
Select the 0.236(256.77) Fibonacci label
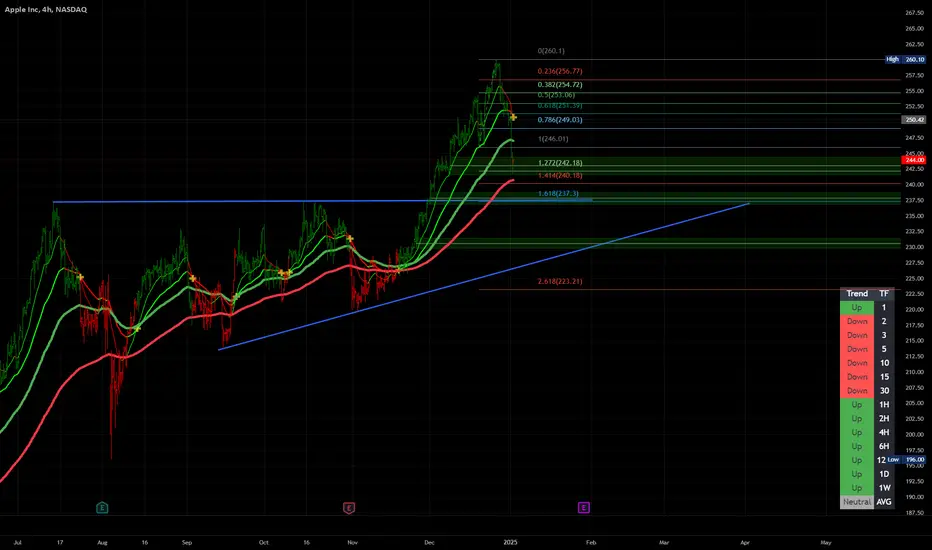[560, 71]
